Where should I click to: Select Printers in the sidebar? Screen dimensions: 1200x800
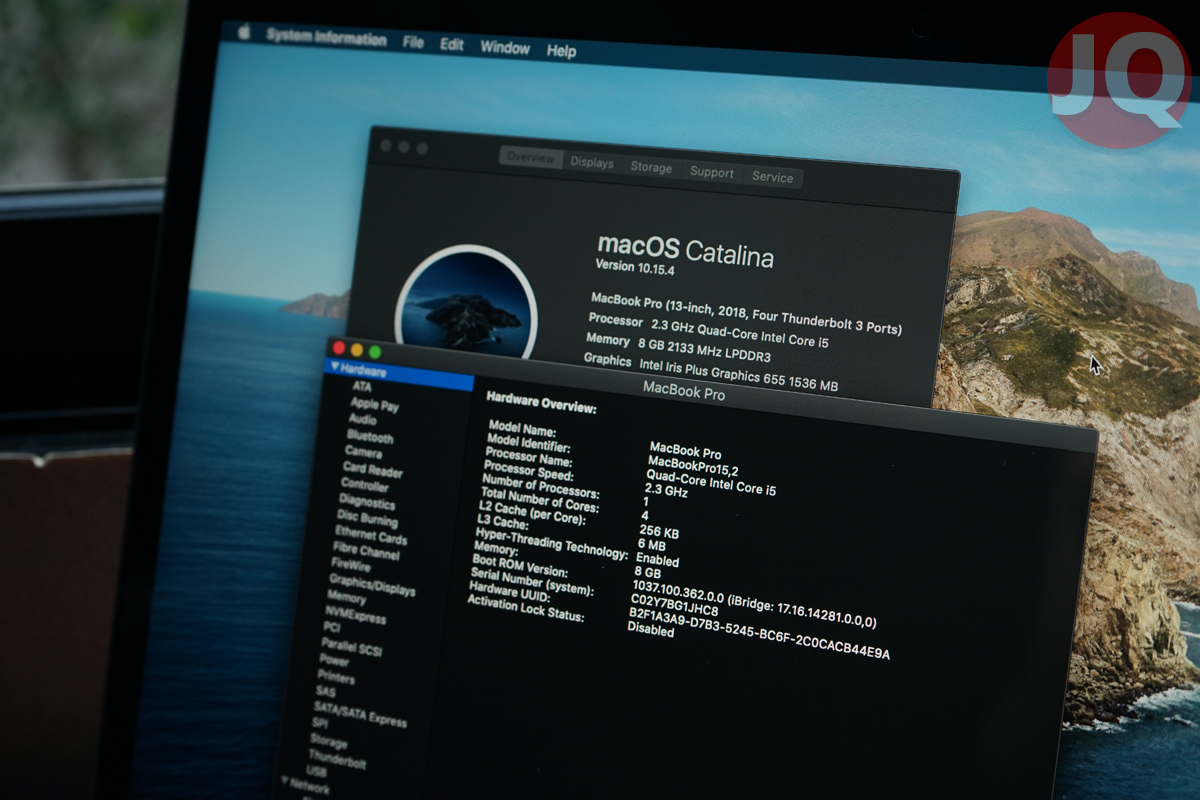click(336, 678)
